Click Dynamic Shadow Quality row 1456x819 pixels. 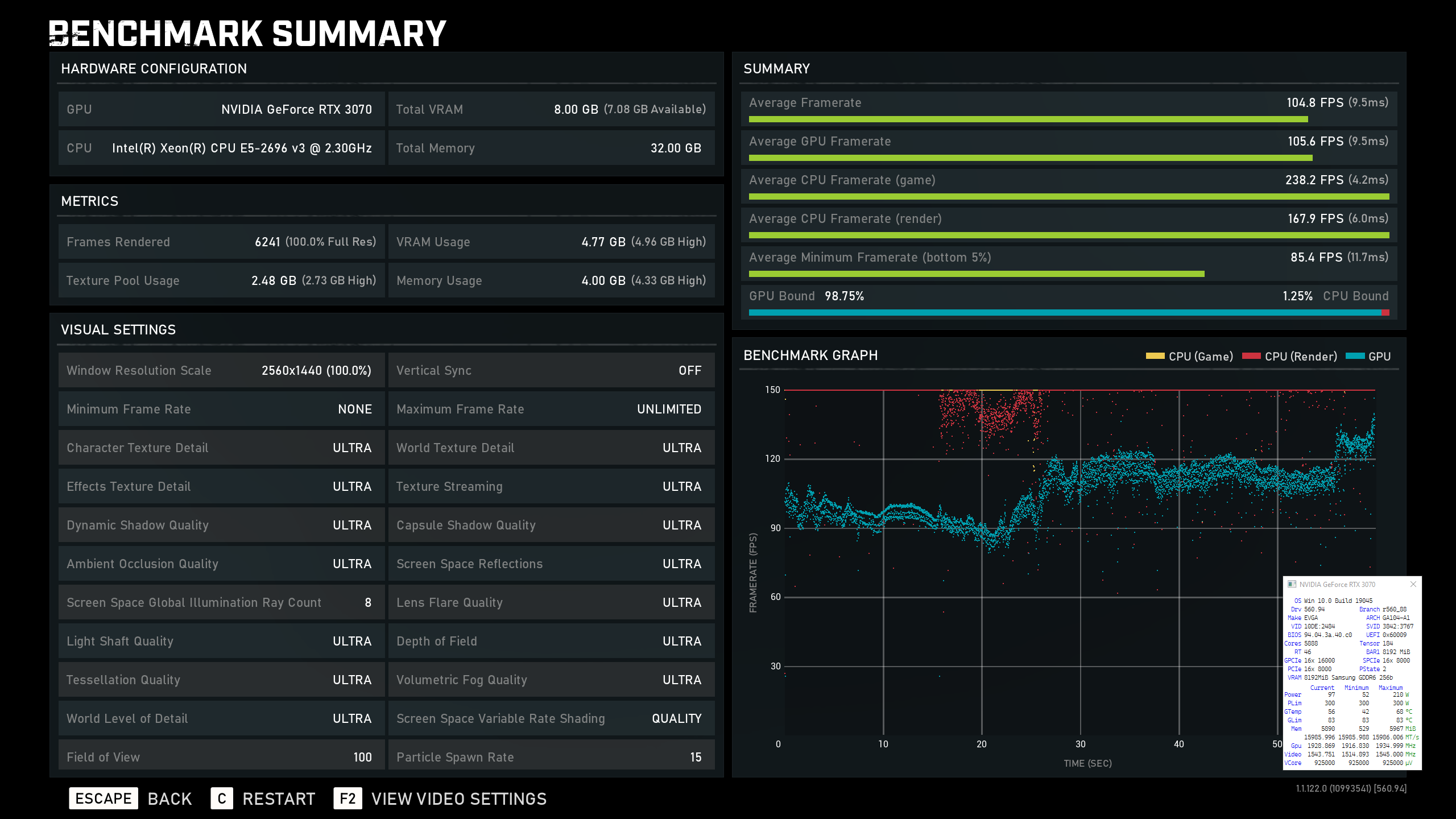tap(221, 525)
